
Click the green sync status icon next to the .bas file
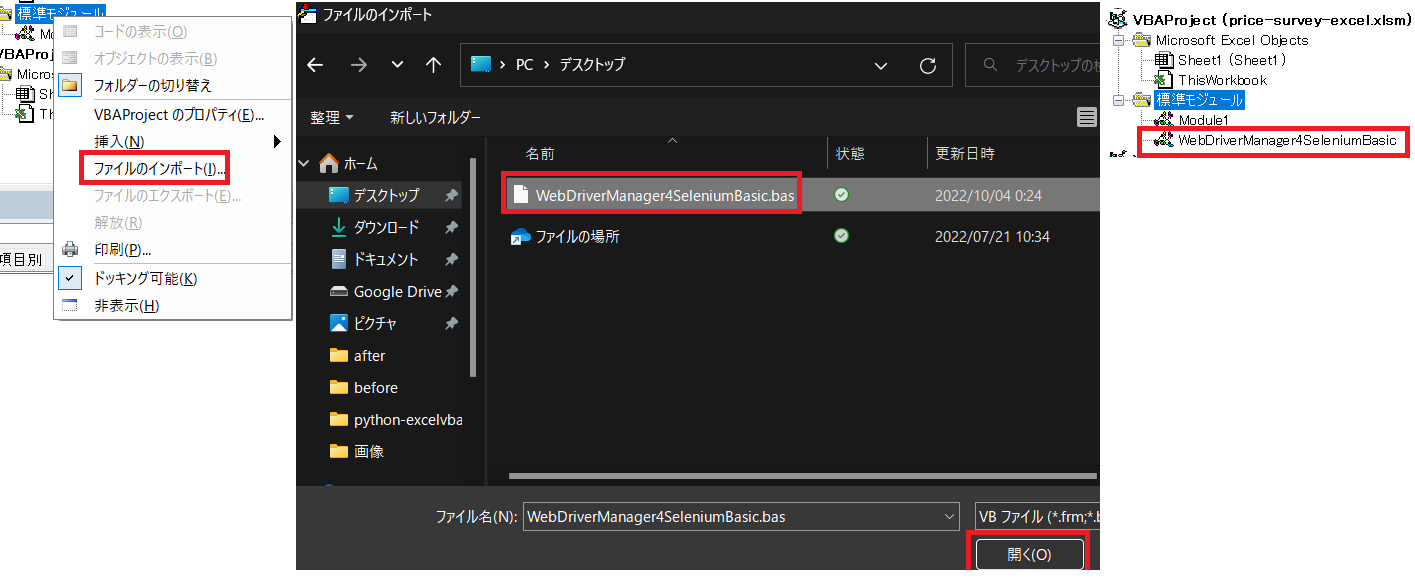click(x=840, y=194)
